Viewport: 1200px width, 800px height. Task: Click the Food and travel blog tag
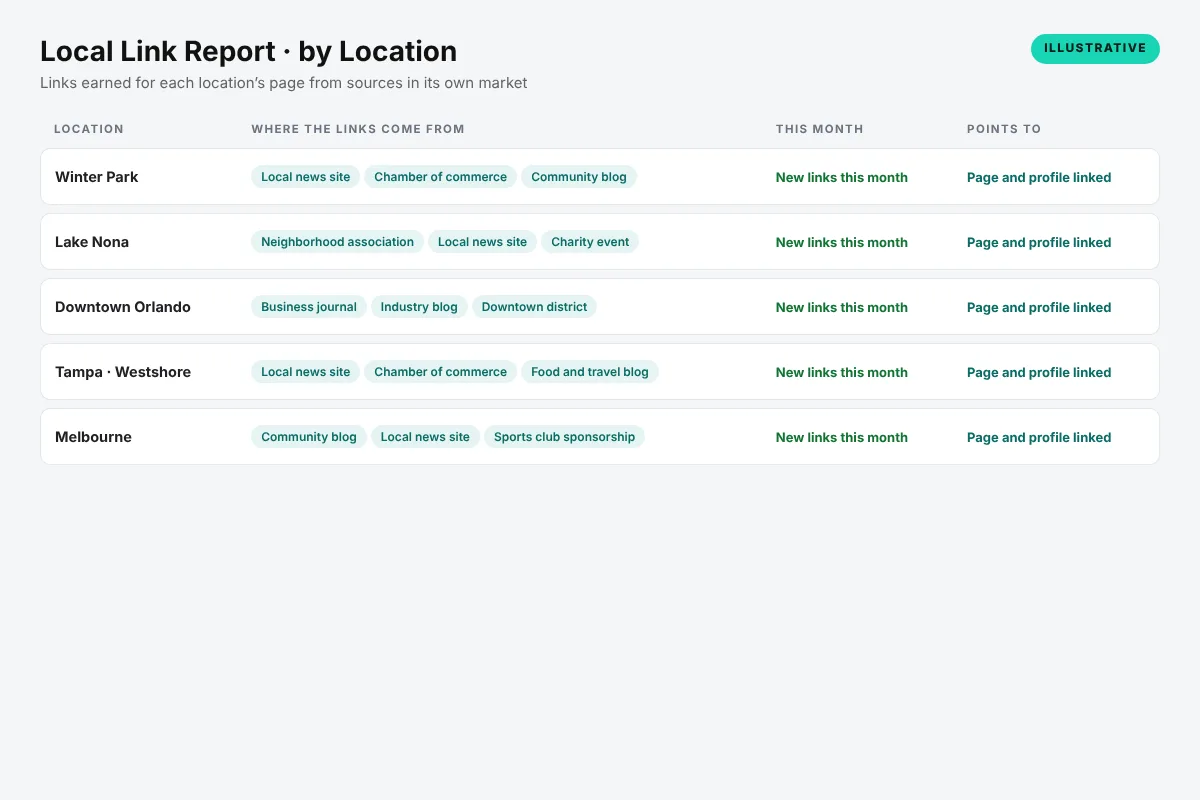(590, 372)
